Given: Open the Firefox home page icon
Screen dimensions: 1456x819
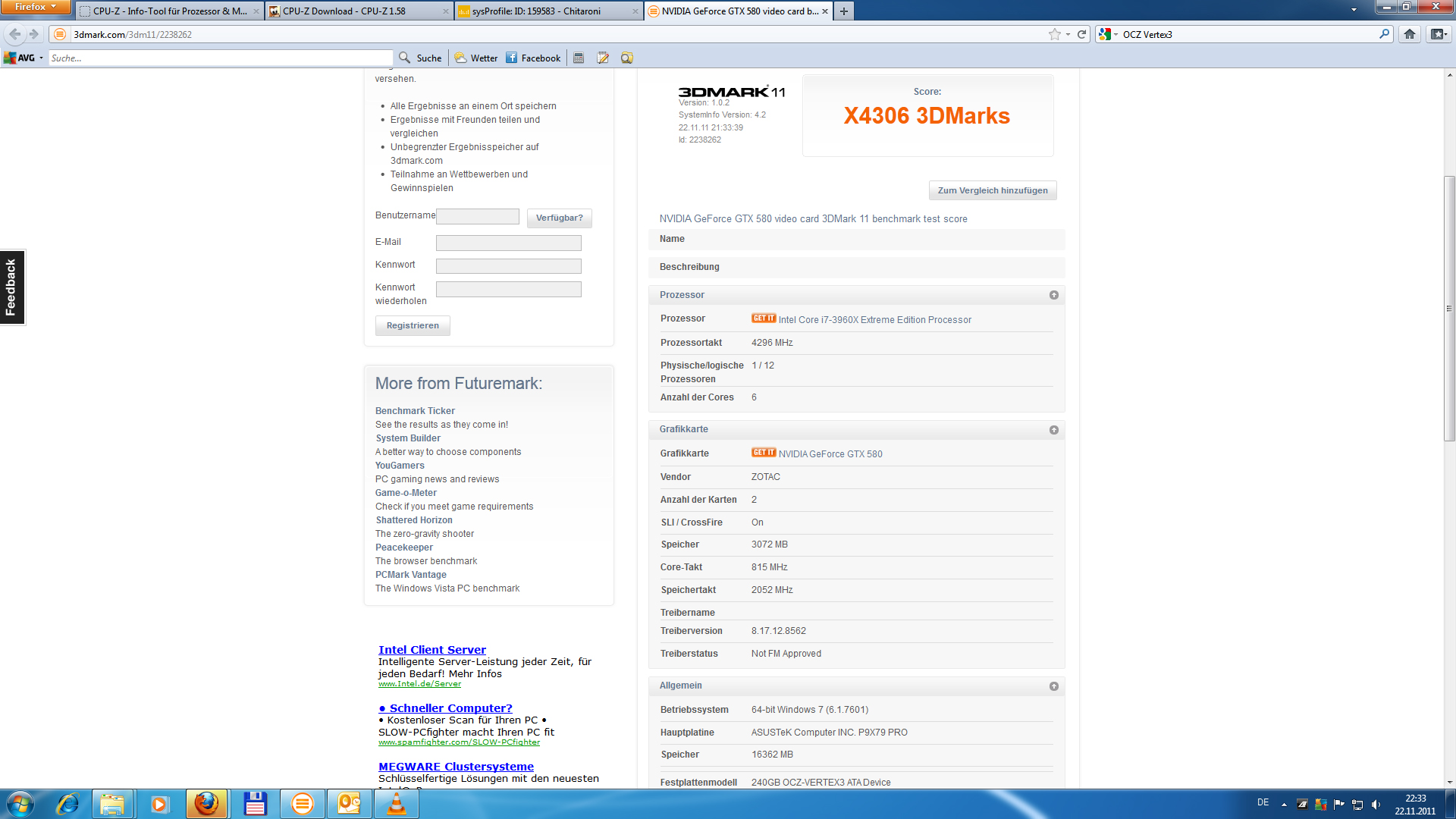Looking at the screenshot, I should coord(1410,34).
